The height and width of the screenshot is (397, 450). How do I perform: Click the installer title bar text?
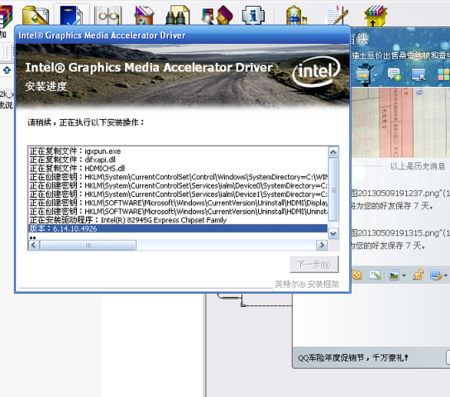102,35
